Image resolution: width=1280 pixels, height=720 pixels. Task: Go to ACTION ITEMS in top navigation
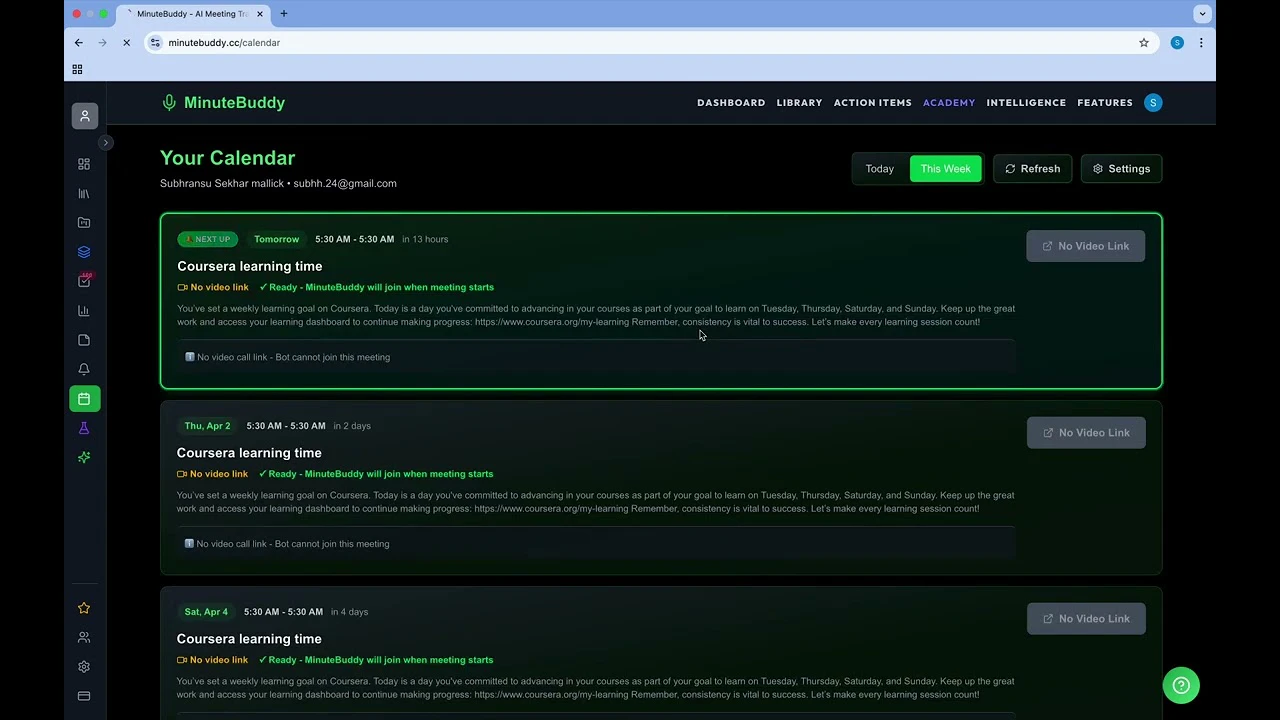coord(873,102)
